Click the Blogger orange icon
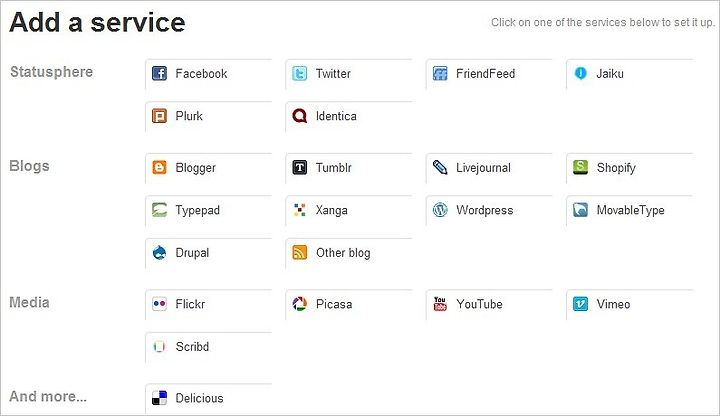Viewport: 720px width, 416px height. [x=159, y=168]
